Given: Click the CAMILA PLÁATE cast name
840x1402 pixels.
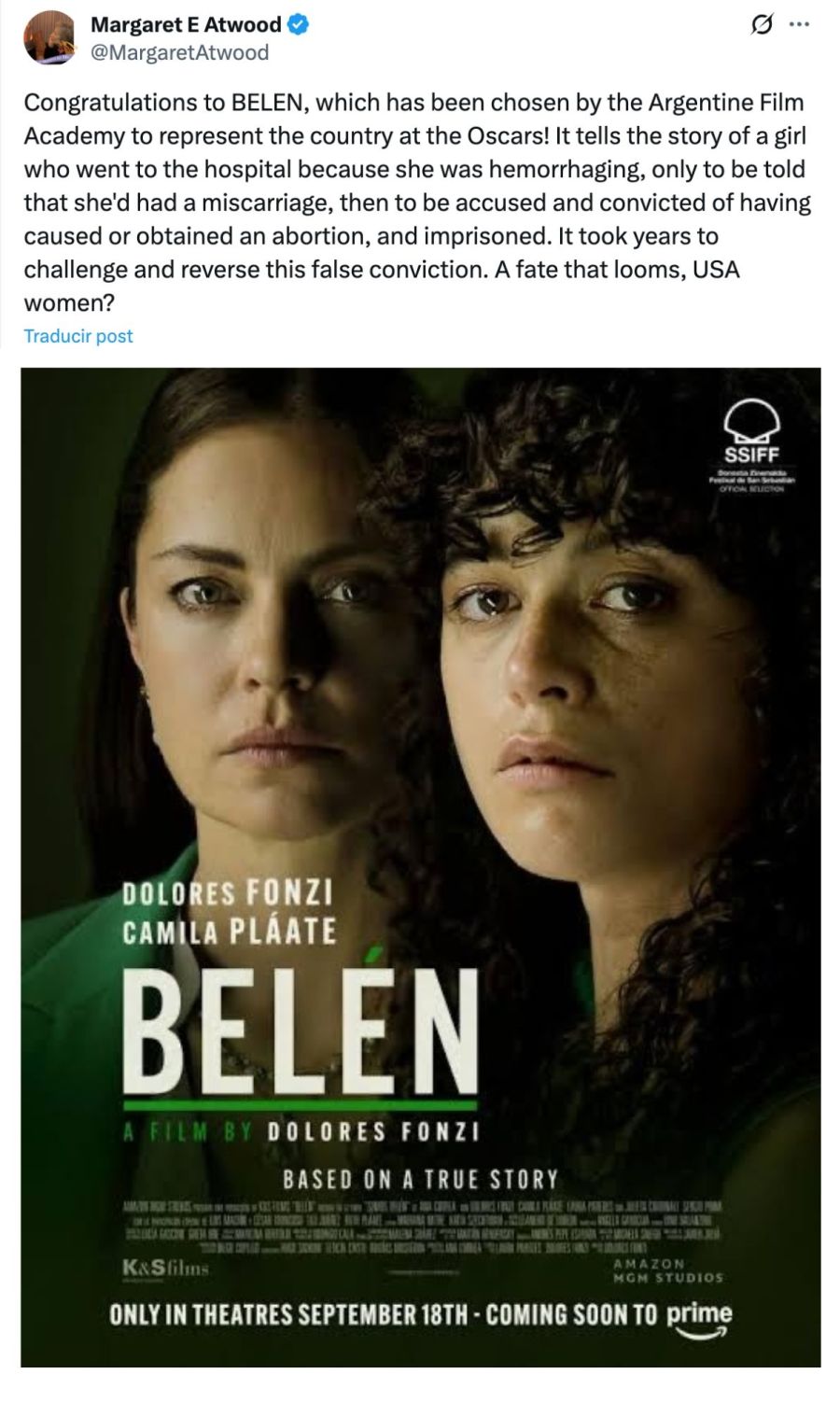Looking at the screenshot, I should (230, 931).
